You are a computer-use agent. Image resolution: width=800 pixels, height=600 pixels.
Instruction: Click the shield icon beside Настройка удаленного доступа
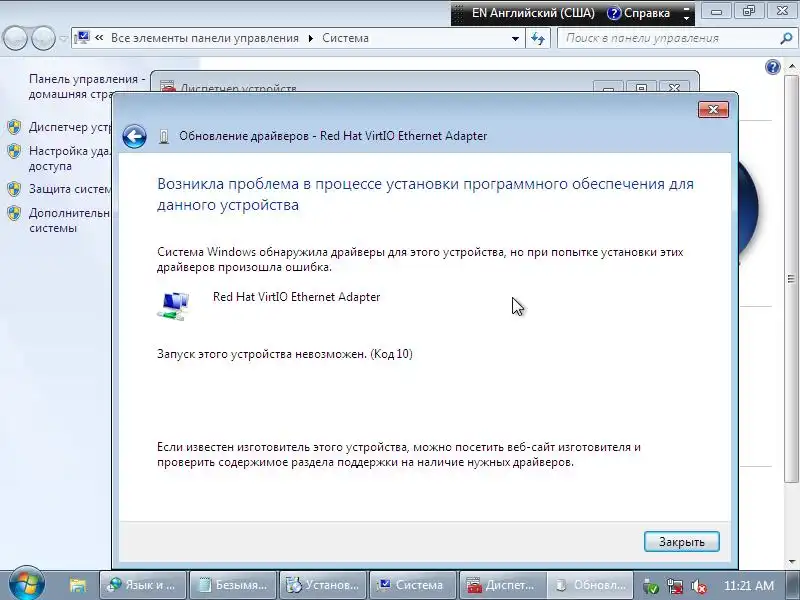click(x=14, y=151)
